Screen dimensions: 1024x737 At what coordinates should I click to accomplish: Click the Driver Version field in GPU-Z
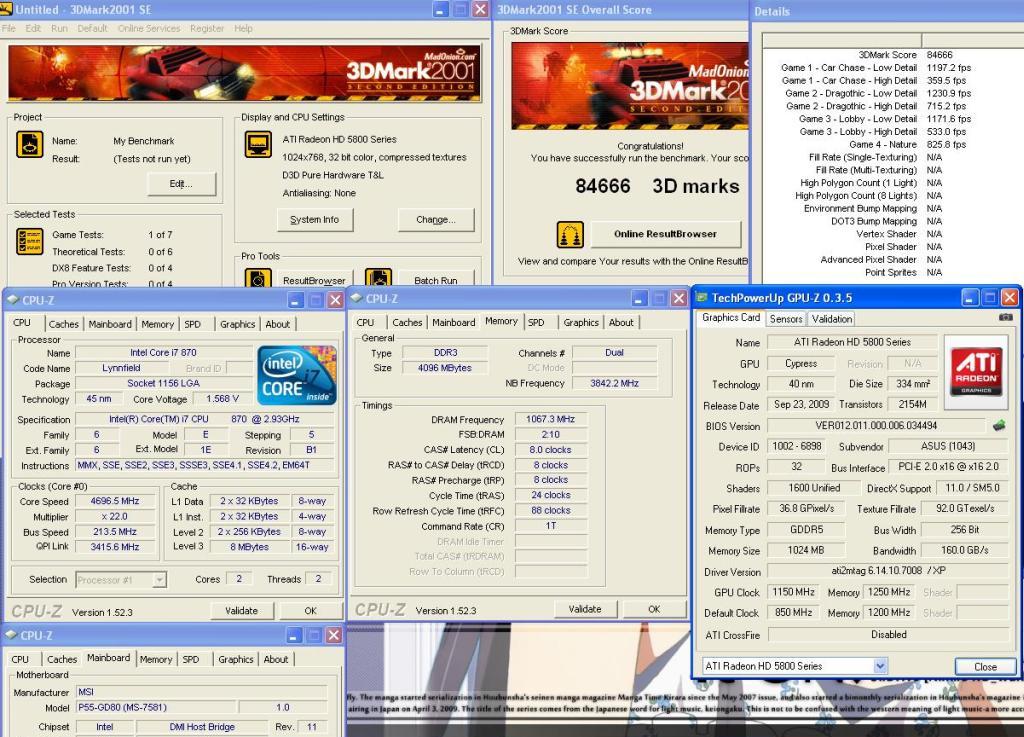(x=886, y=571)
